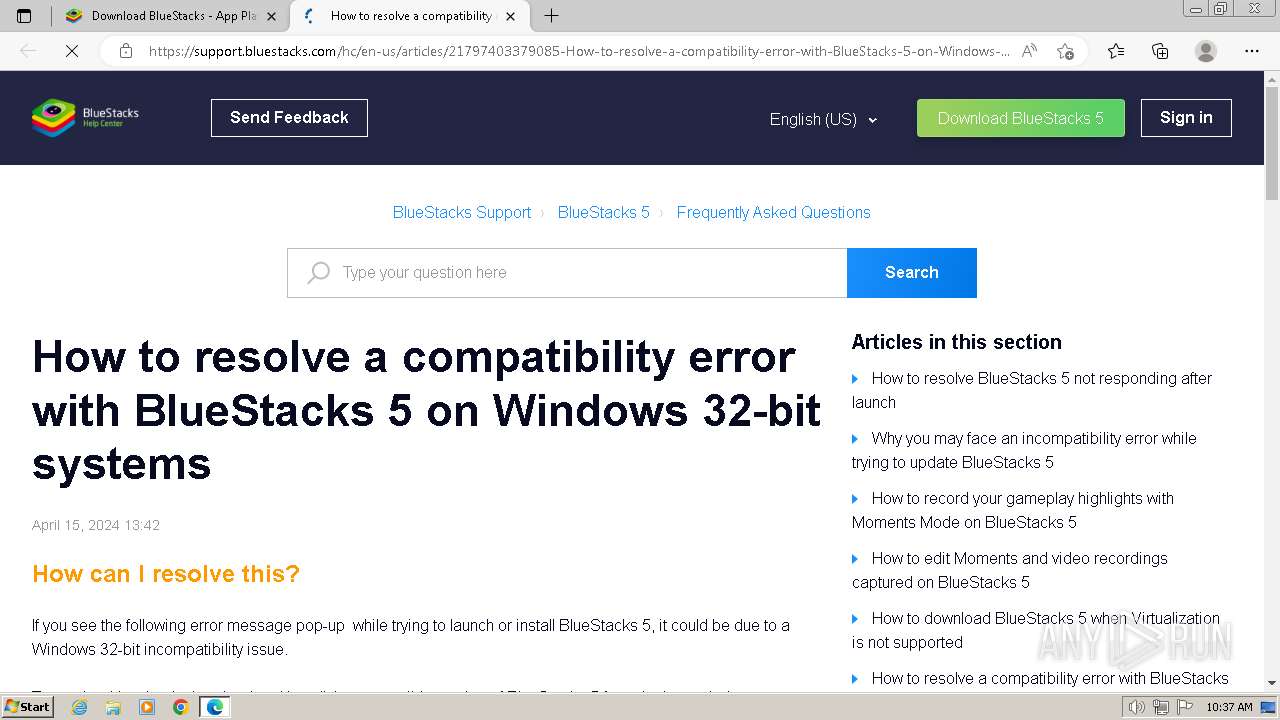Stop loading the page
Viewport: 1280px width, 720px height.
pyautogui.click(x=72, y=51)
